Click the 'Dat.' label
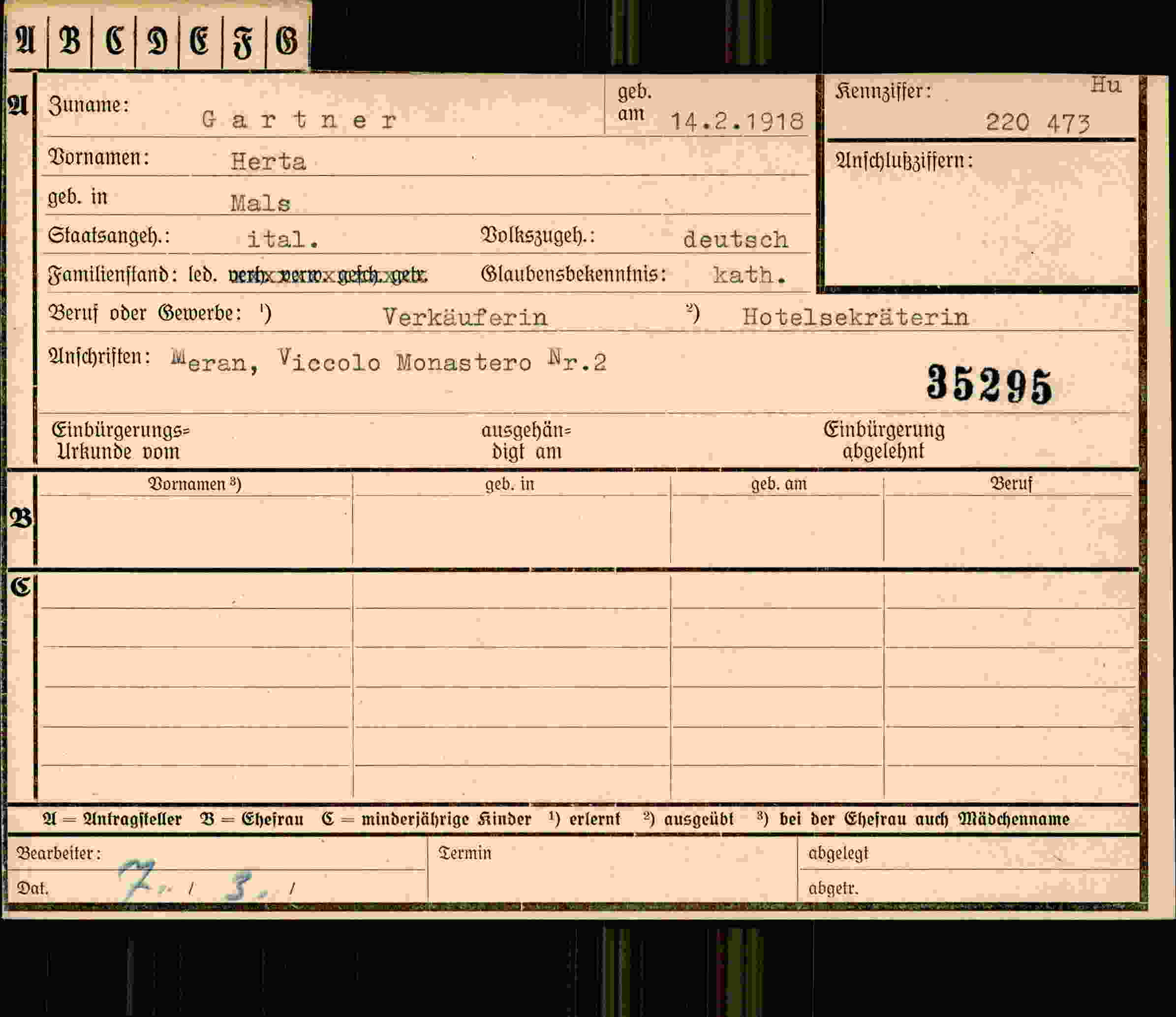Viewport: 1176px width, 1017px height. click(33, 888)
